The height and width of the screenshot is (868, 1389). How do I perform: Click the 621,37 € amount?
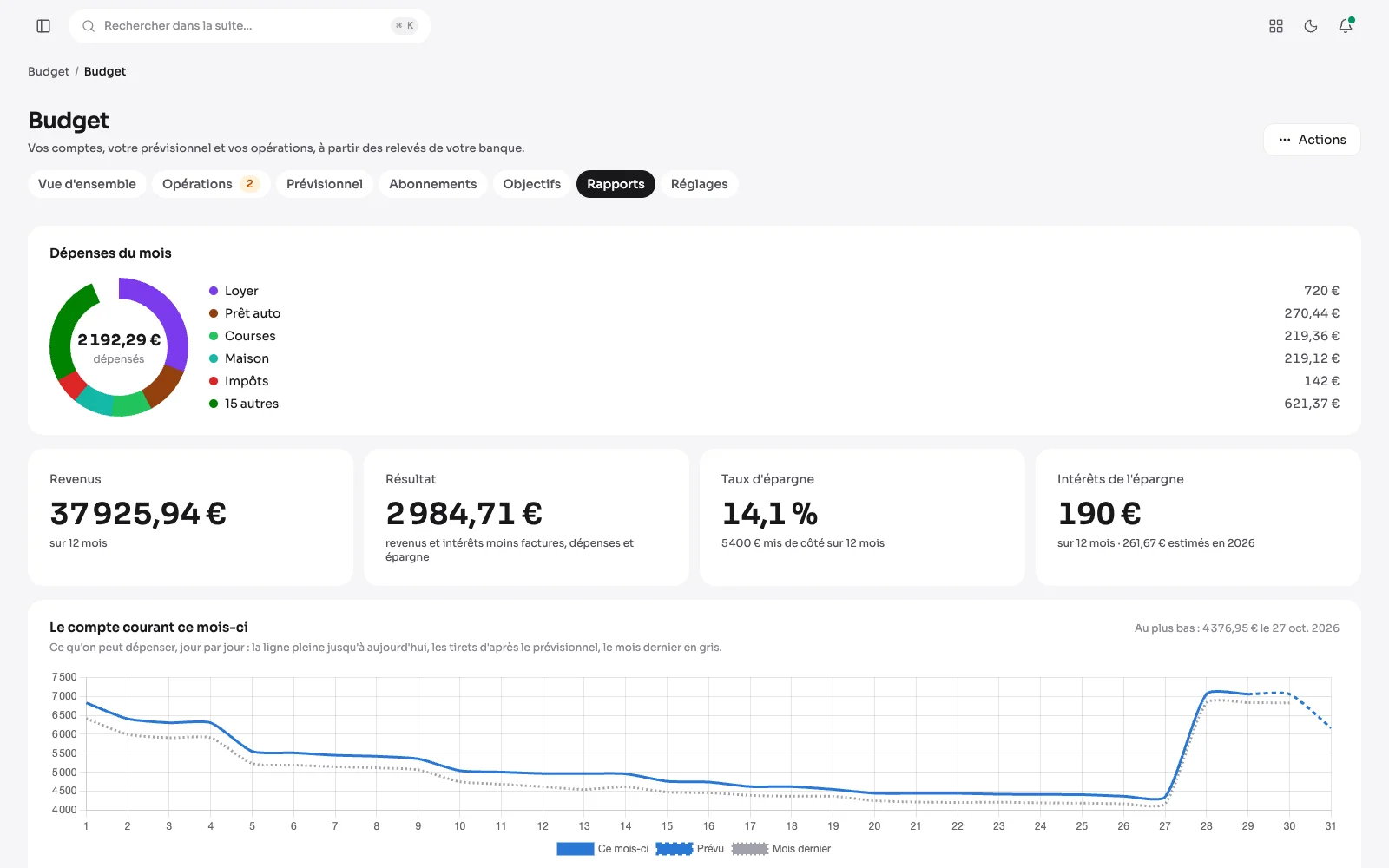(x=1312, y=404)
